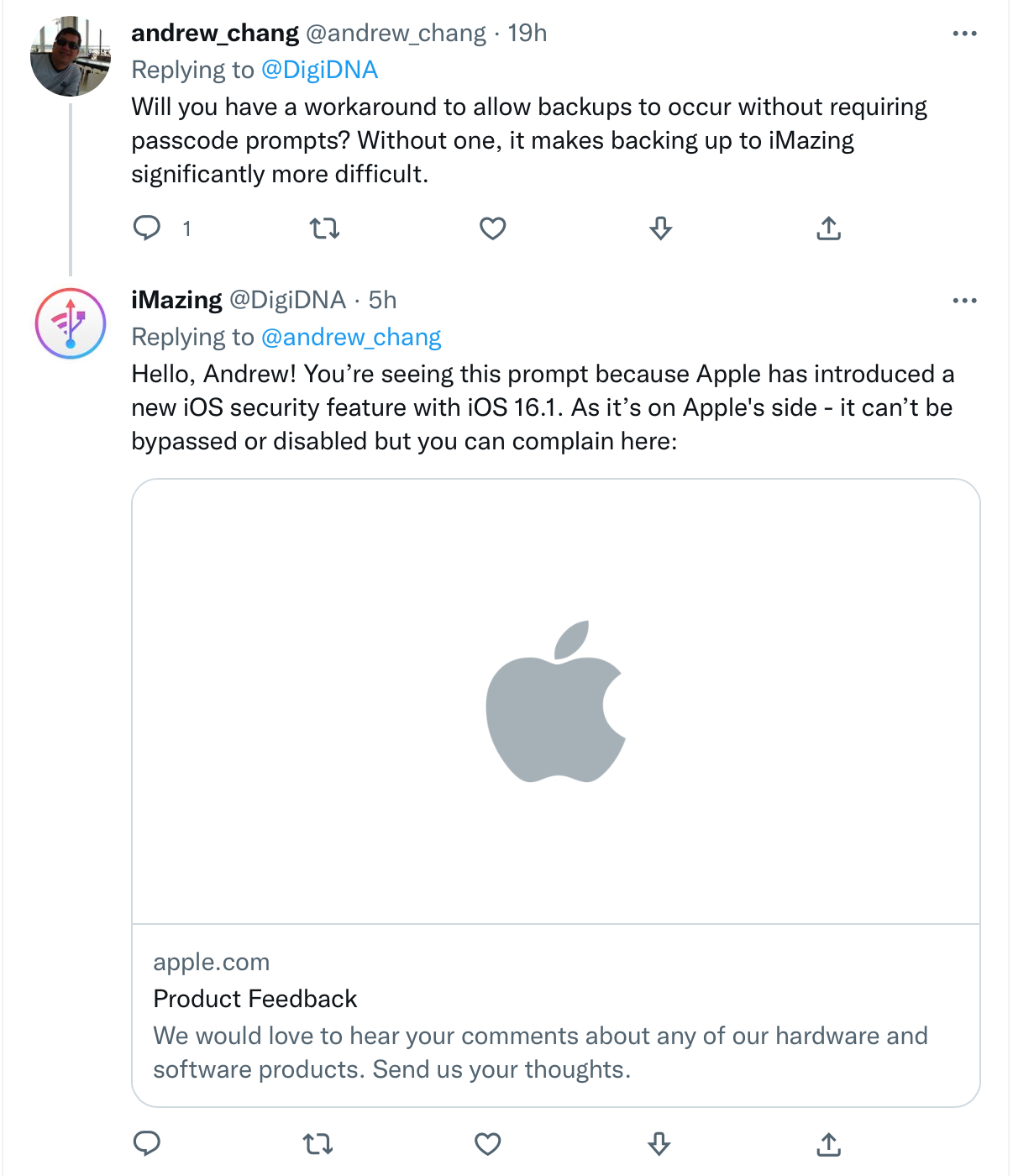Click the andrew_chang display name

pos(215,33)
